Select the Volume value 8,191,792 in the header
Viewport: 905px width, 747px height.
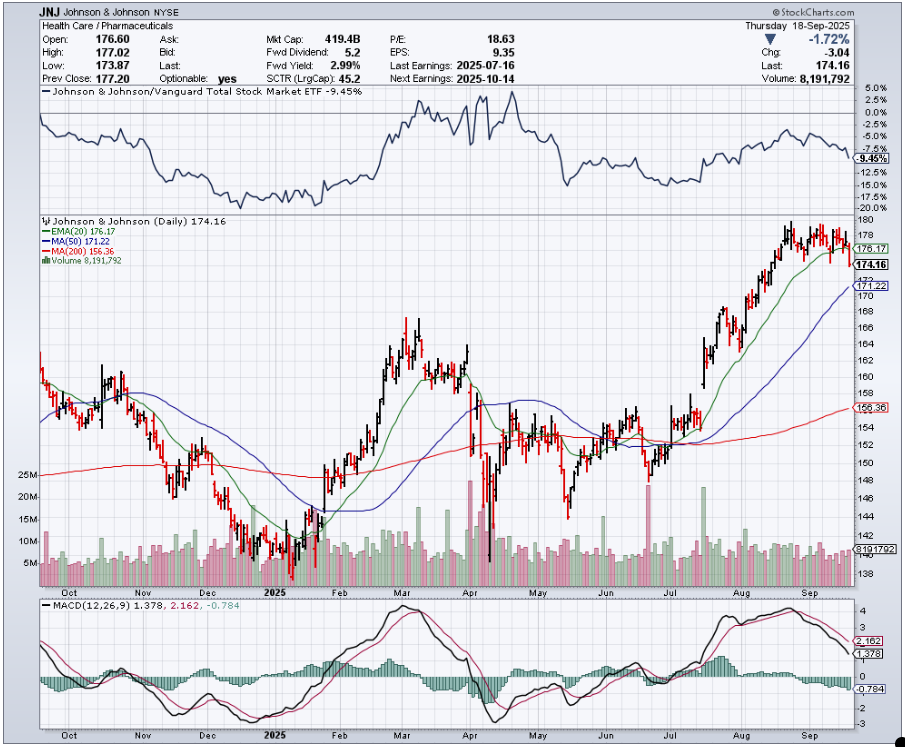[825, 79]
